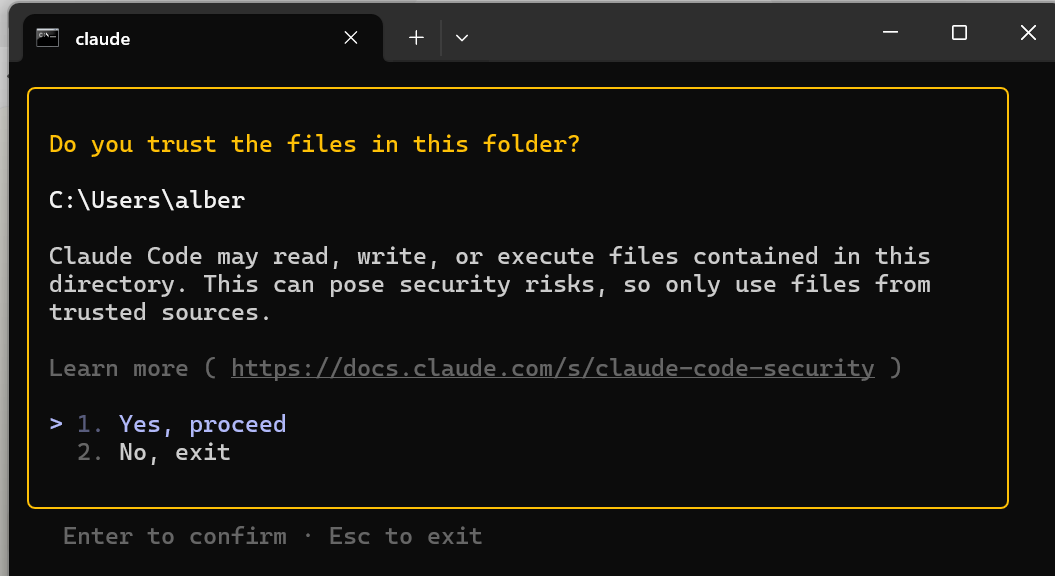
Task: Open the claude-code-security documentation link
Action: pos(552,368)
